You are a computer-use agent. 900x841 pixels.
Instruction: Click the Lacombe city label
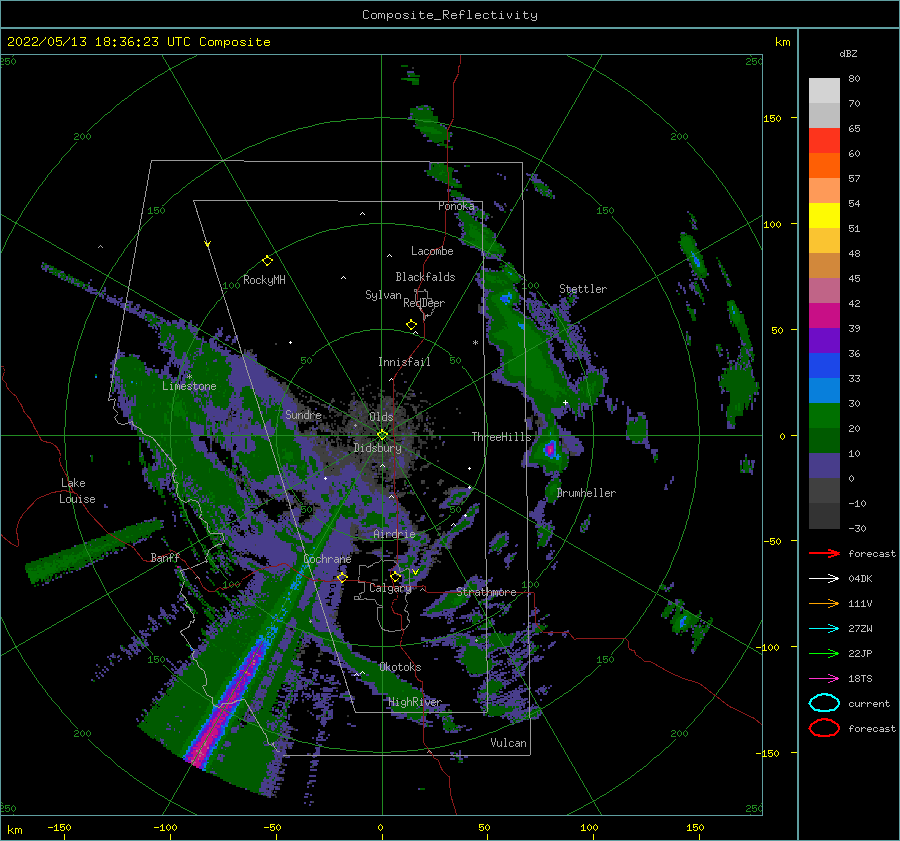click(432, 251)
